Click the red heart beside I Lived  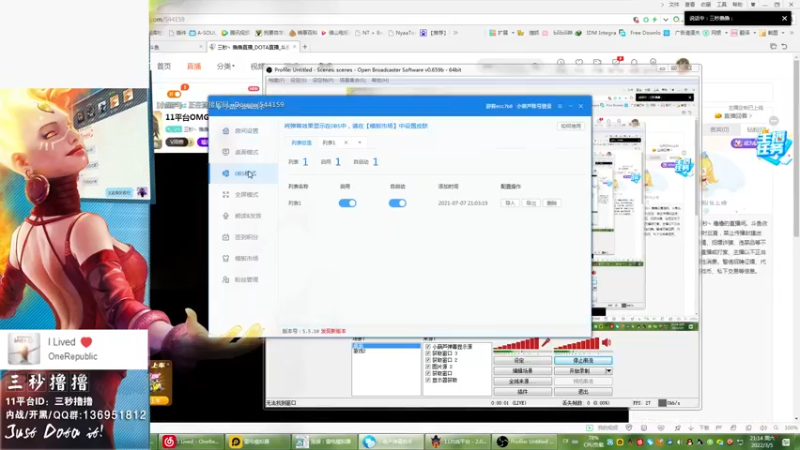click(86, 342)
